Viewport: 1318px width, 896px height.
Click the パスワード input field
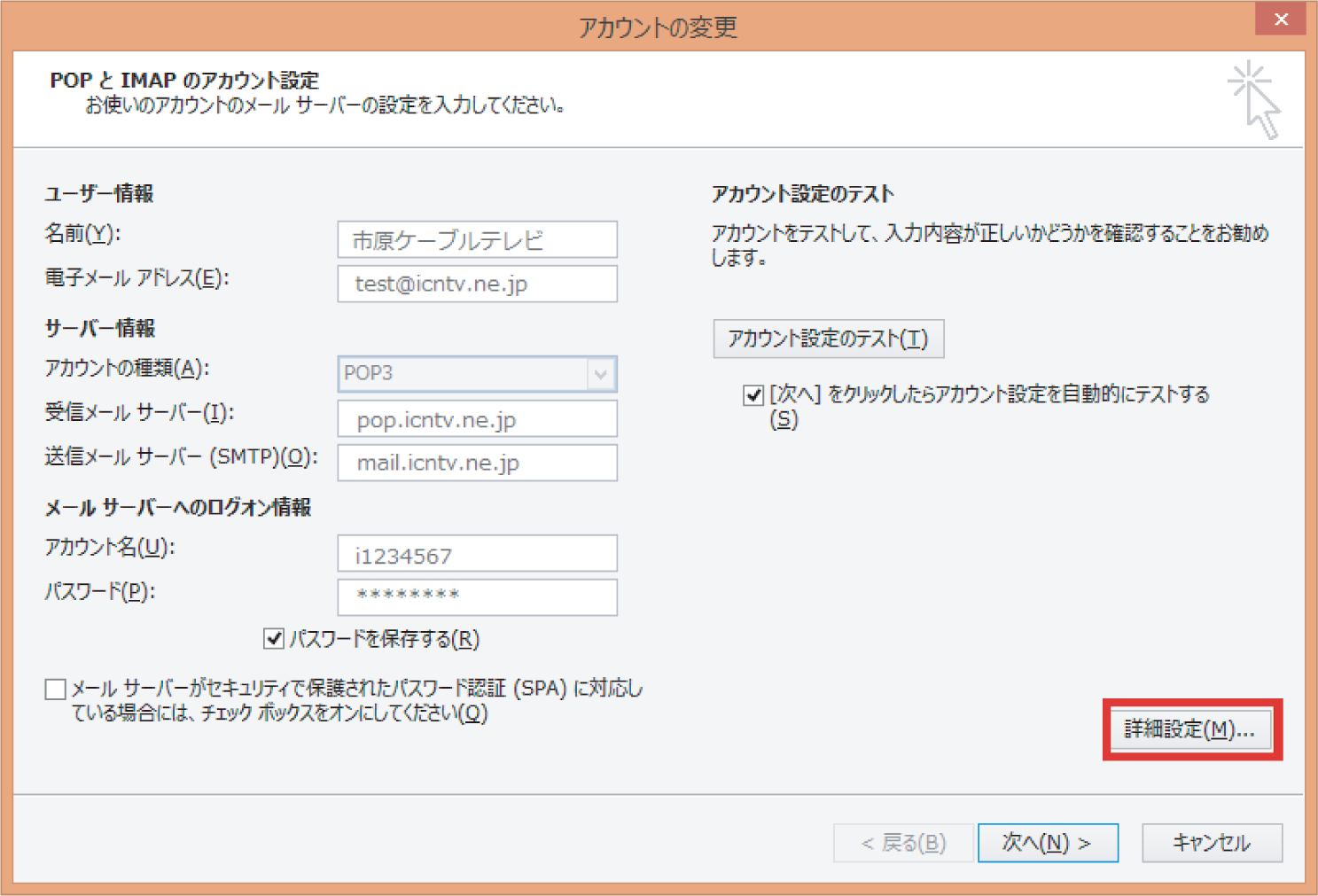coord(477,597)
